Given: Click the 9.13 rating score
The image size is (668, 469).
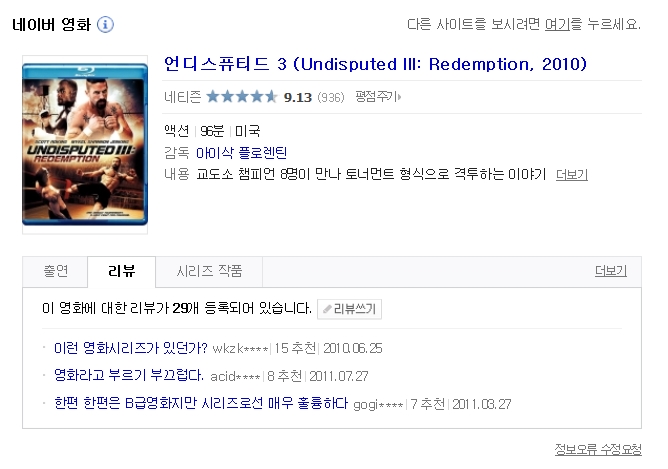Looking at the screenshot, I should point(298,98).
